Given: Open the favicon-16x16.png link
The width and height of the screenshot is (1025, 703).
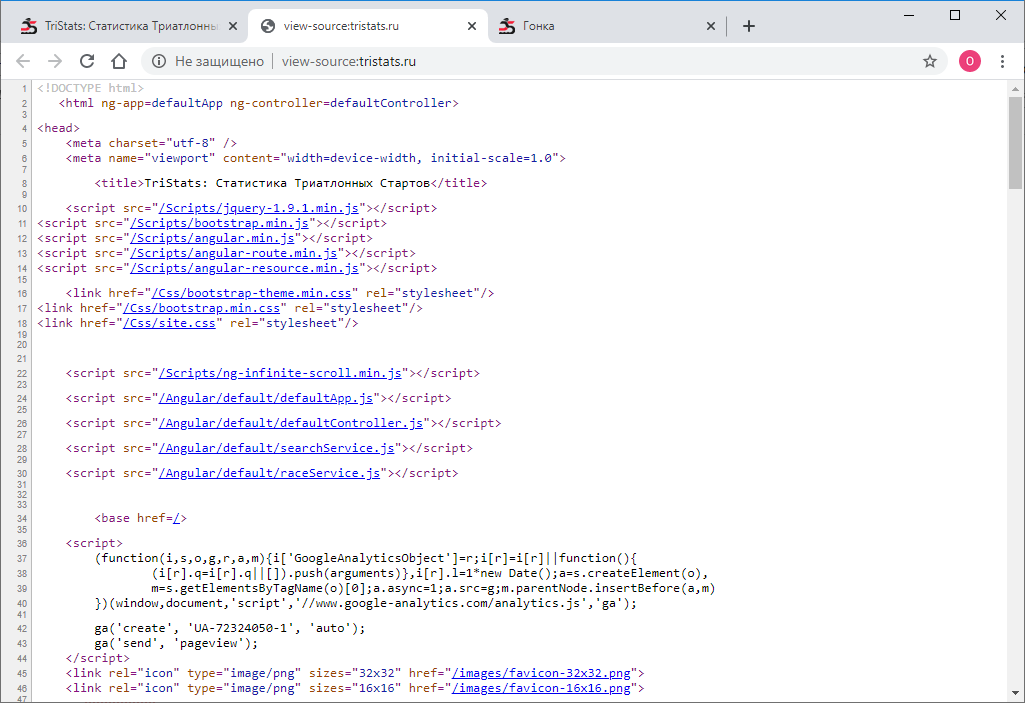Looking at the screenshot, I should 541,688.
